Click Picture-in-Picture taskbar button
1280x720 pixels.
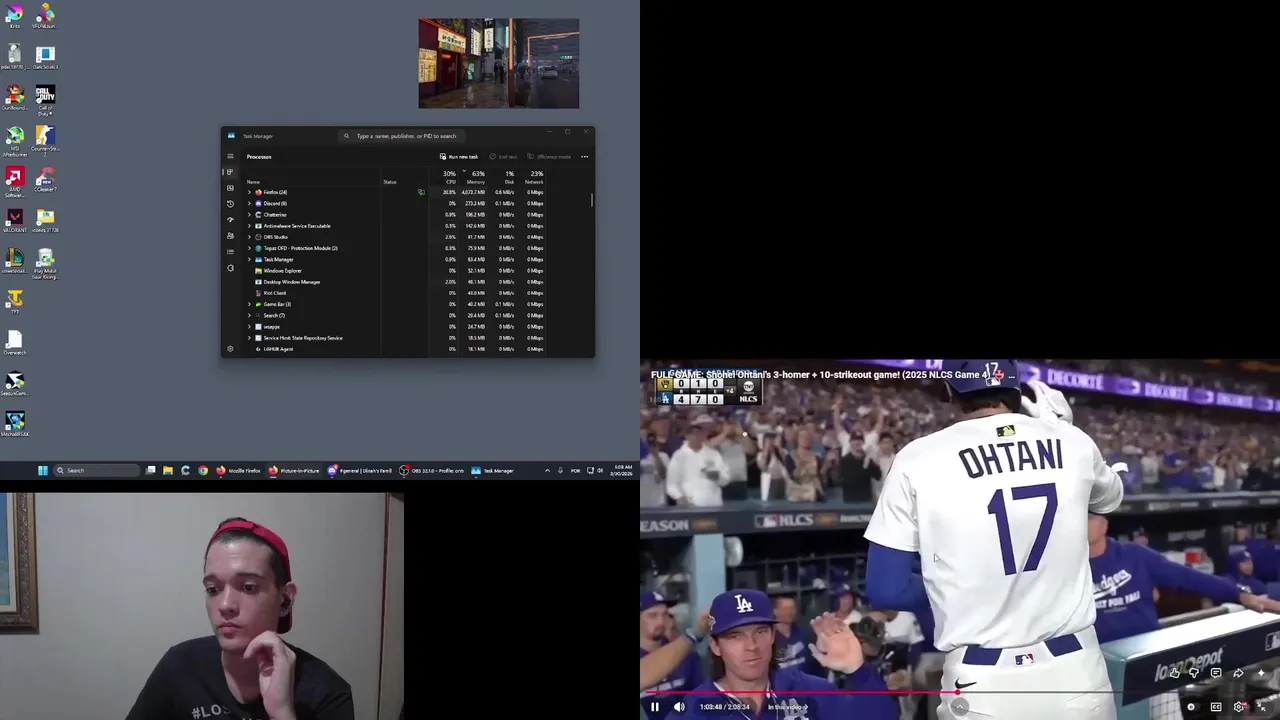click(294, 470)
